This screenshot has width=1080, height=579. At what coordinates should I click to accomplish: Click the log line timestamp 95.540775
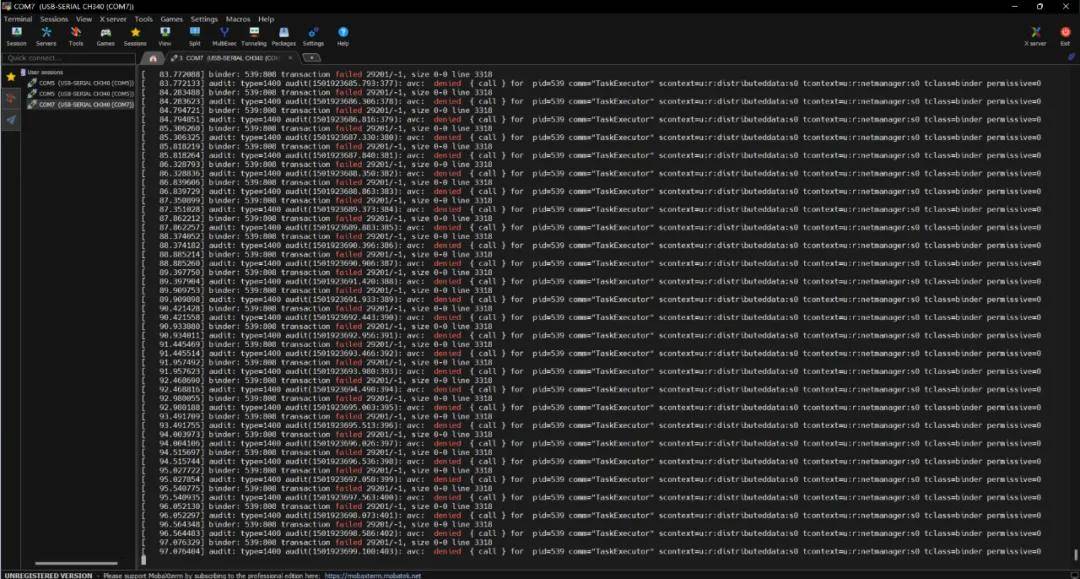[180, 488]
